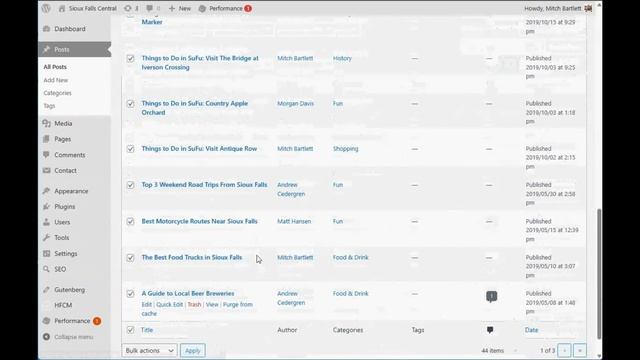Open the Plugins sidebar icon
Screen dimensions: 640x360
[x=47, y=207]
